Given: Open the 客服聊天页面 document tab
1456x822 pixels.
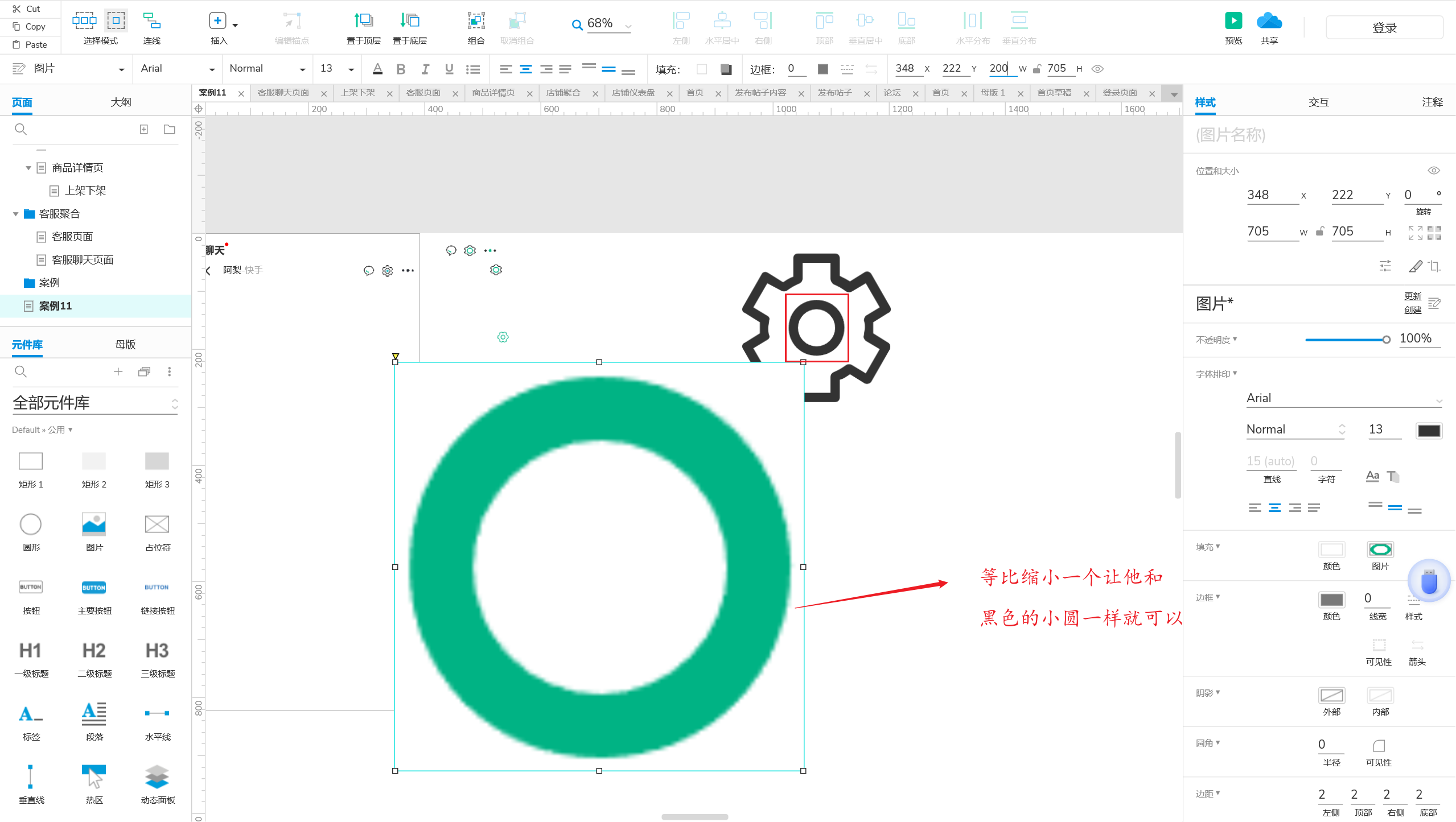Looking at the screenshot, I should click(x=283, y=93).
